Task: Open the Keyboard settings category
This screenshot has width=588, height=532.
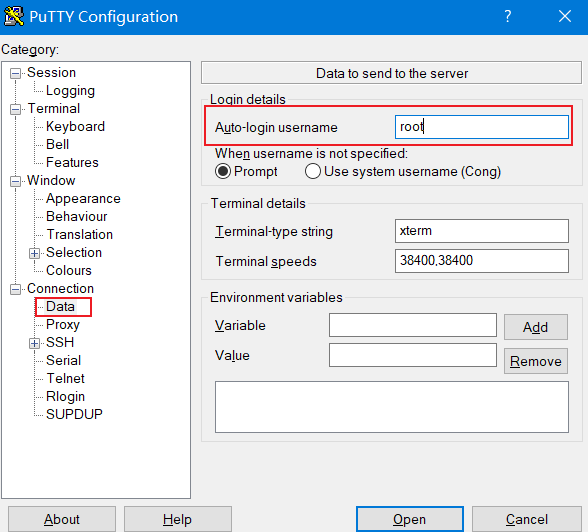Action: (x=75, y=126)
